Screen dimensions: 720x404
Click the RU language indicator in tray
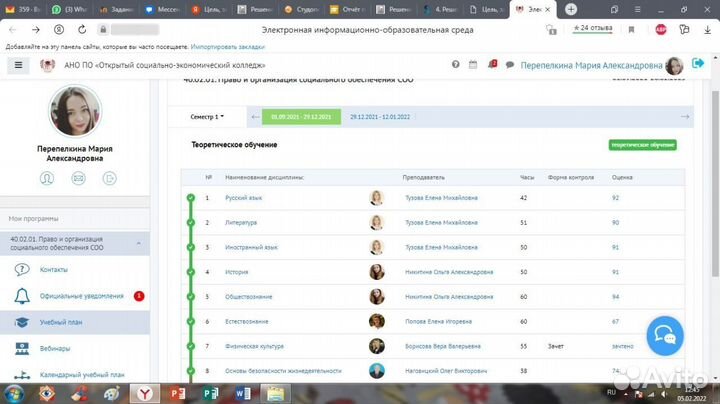611,392
